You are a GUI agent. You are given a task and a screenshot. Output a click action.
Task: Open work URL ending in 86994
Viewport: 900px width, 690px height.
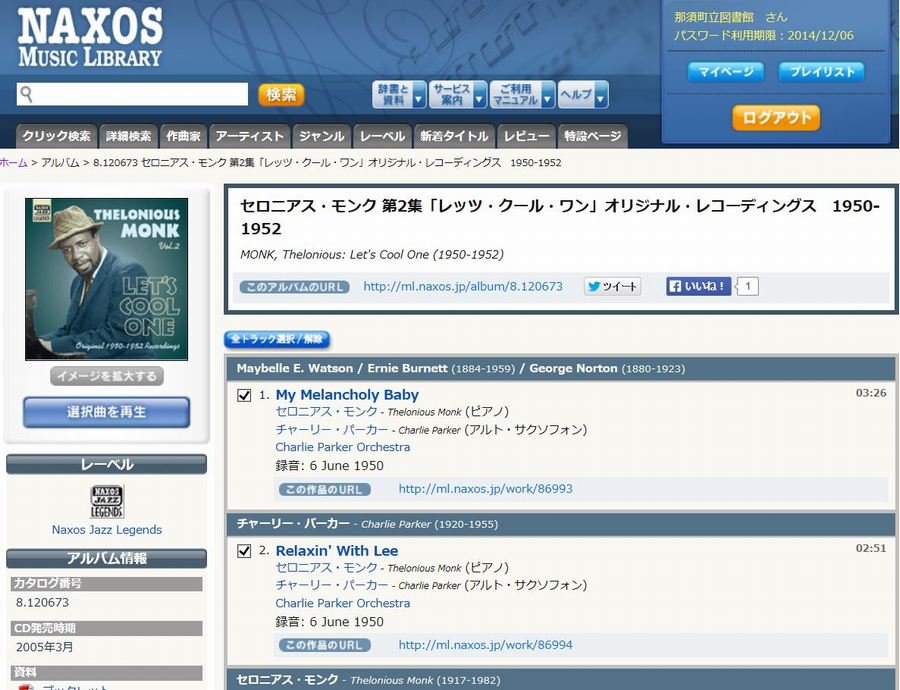coord(486,645)
